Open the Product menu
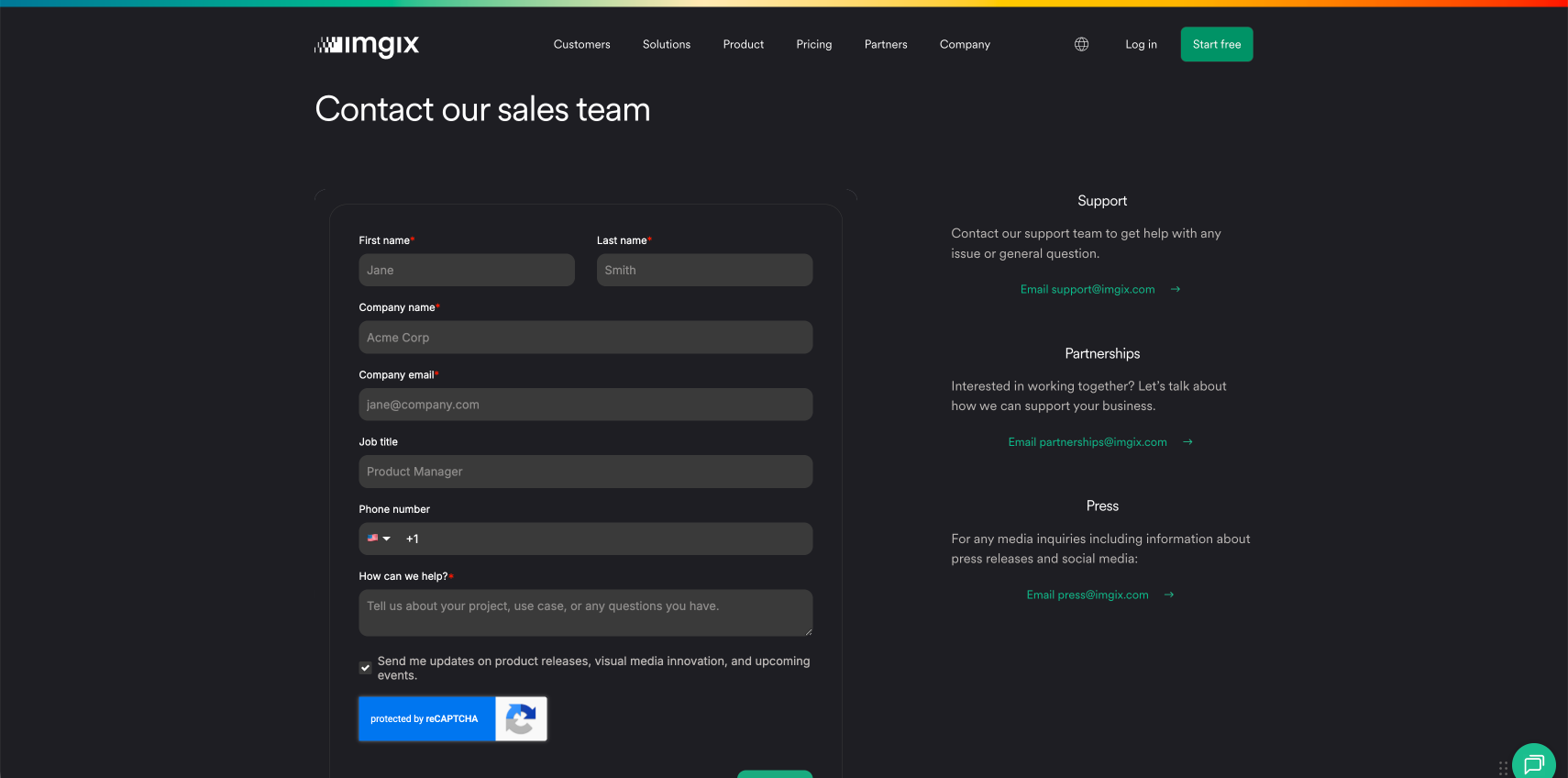 (x=744, y=44)
